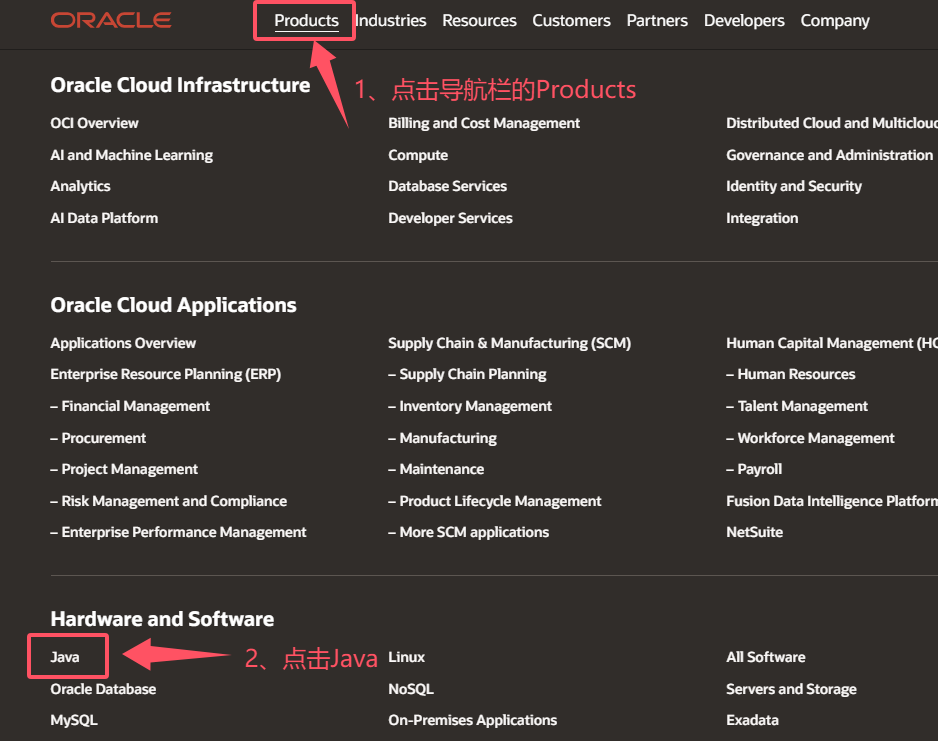Open Applications Overview link

click(x=123, y=343)
